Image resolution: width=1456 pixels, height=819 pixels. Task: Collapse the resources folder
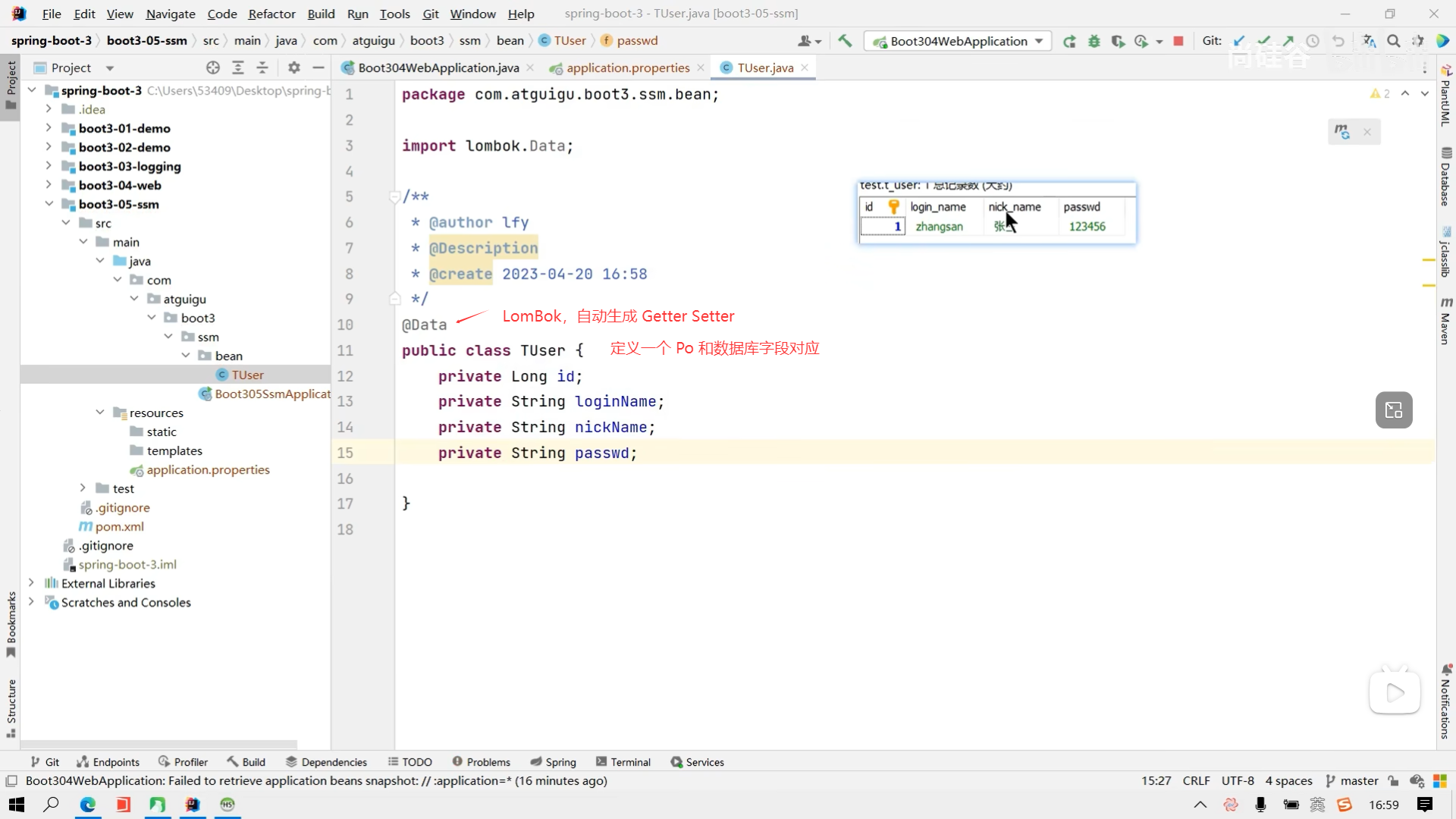(x=100, y=413)
